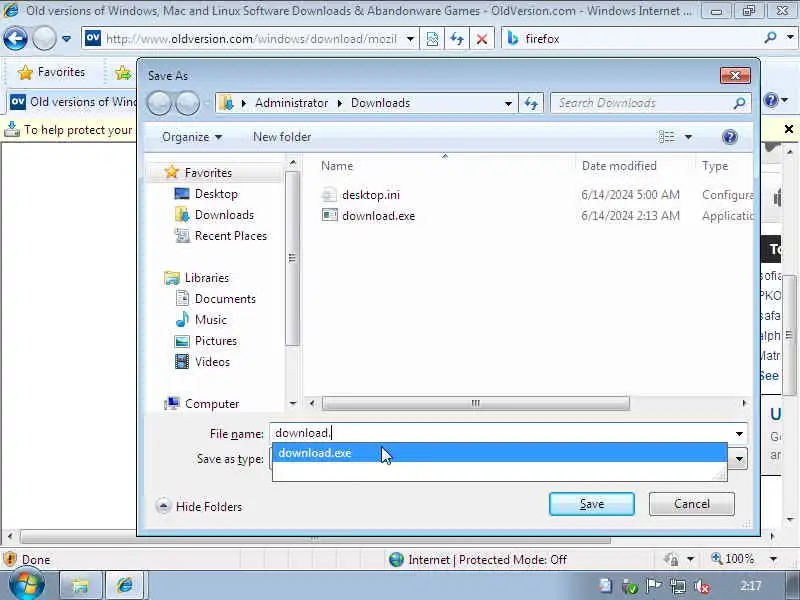Select Recent Places in navigation pane
This screenshot has height=600, width=800.
[231, 236]
